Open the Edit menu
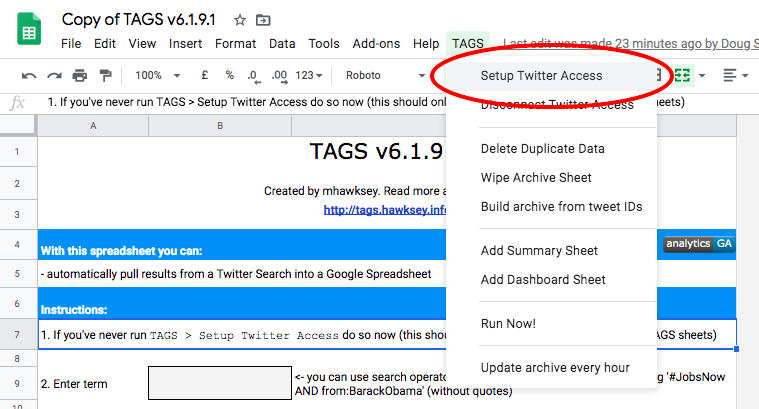The height and width of the screenshot is (409, 759). pos(105,44)
